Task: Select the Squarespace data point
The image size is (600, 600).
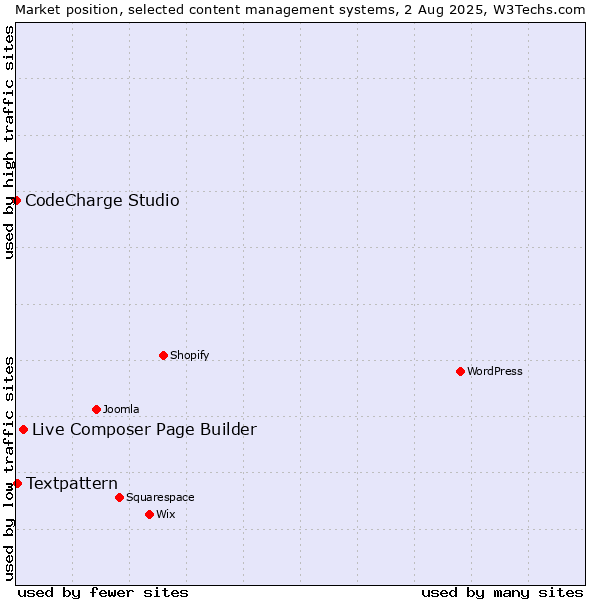Action: click(119, 497)
